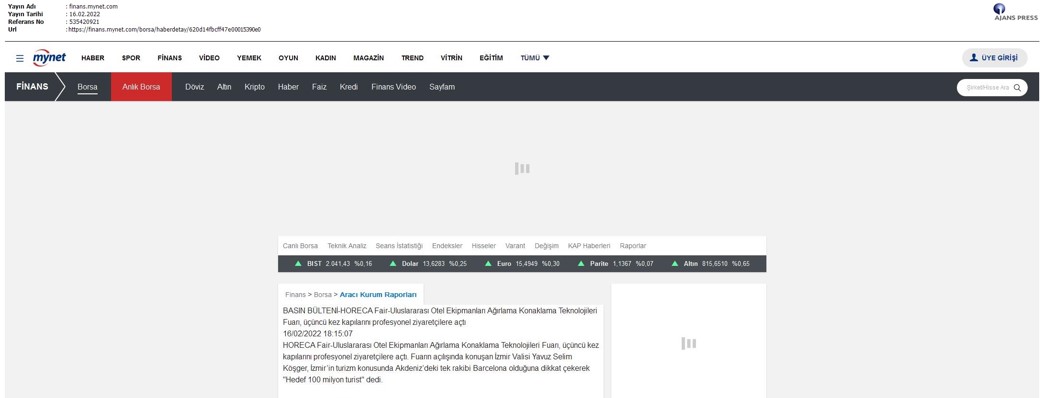Select the Sayfam tab
Viewport: 1060px width, 398px height.
(442, 87)
